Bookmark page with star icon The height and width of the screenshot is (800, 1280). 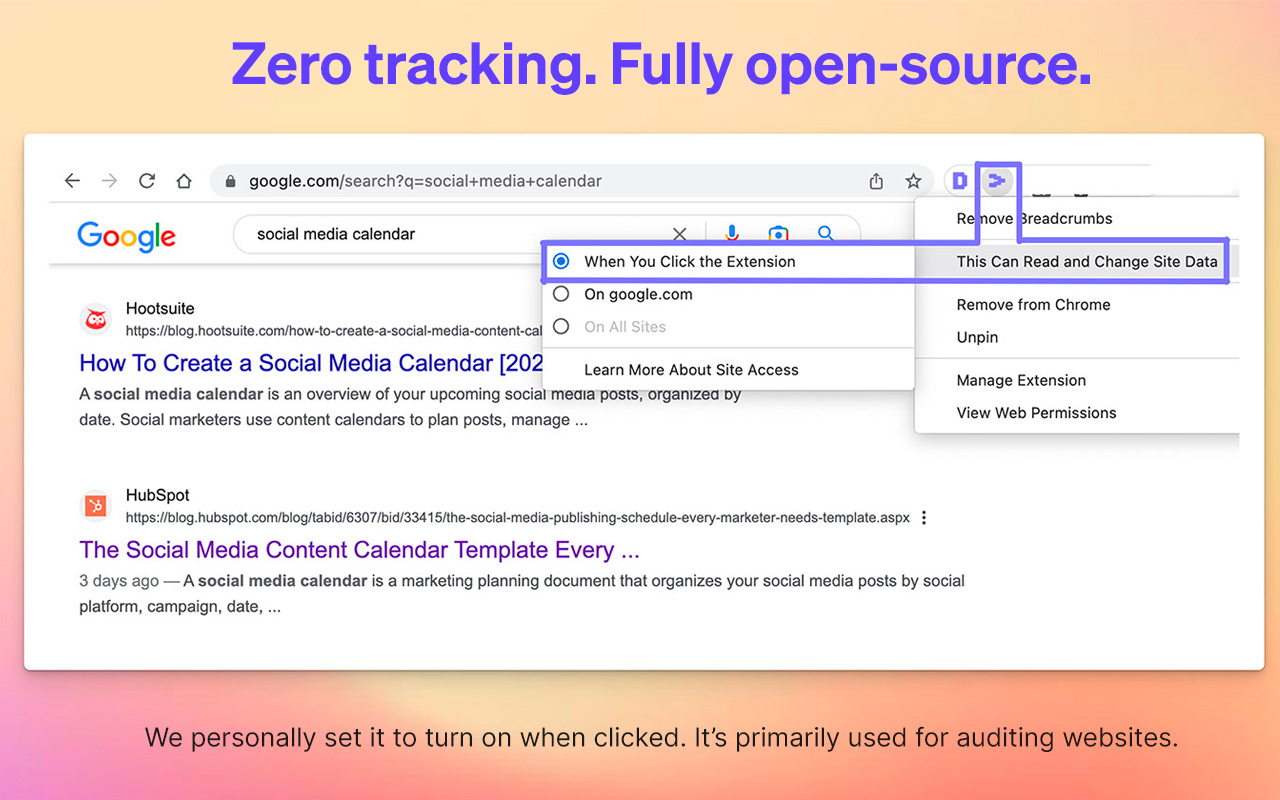click(913, 181)
